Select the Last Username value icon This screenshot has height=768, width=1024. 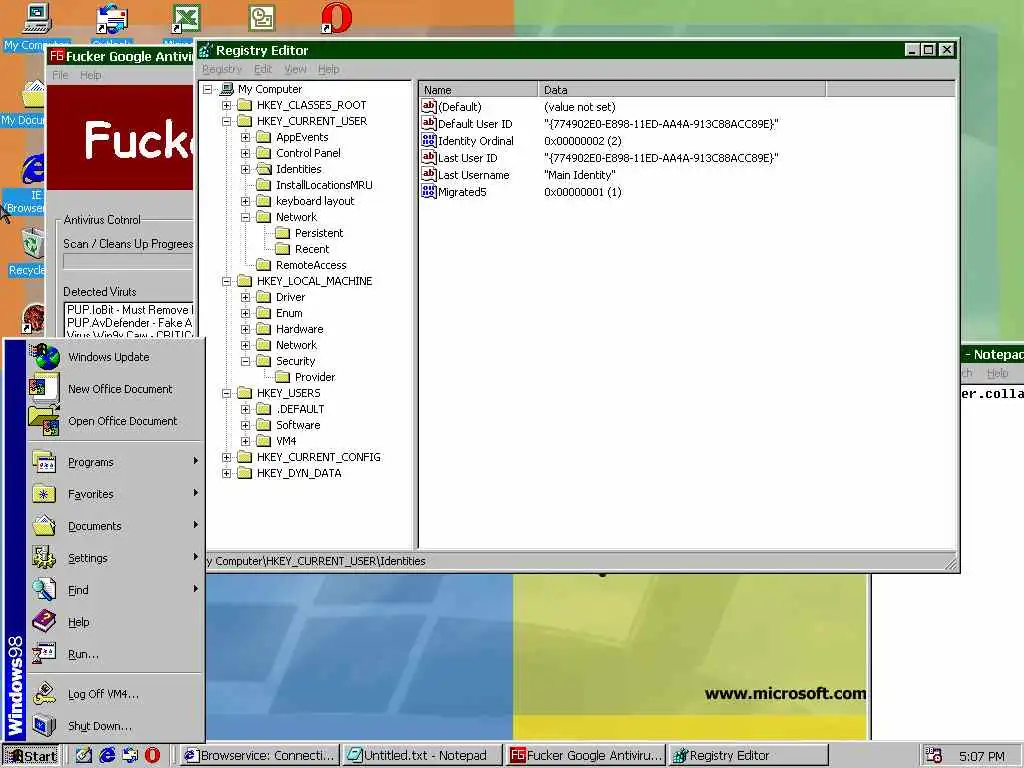coord(429,174)
